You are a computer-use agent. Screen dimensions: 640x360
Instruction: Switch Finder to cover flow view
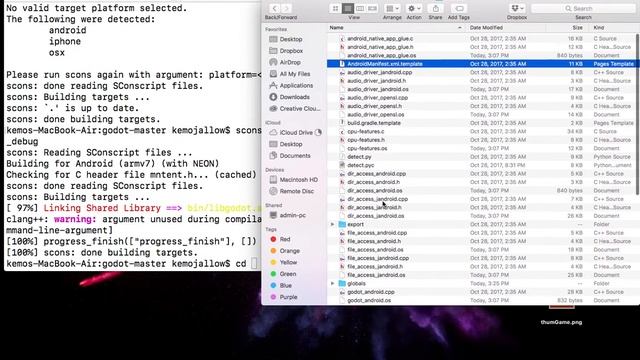click(x=372, y=8)
